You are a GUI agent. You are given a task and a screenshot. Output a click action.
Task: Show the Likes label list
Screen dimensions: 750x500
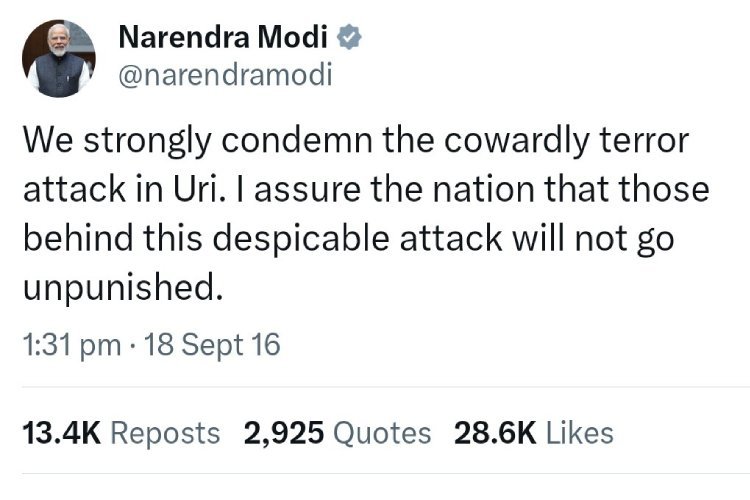click(x=580, y=432)
